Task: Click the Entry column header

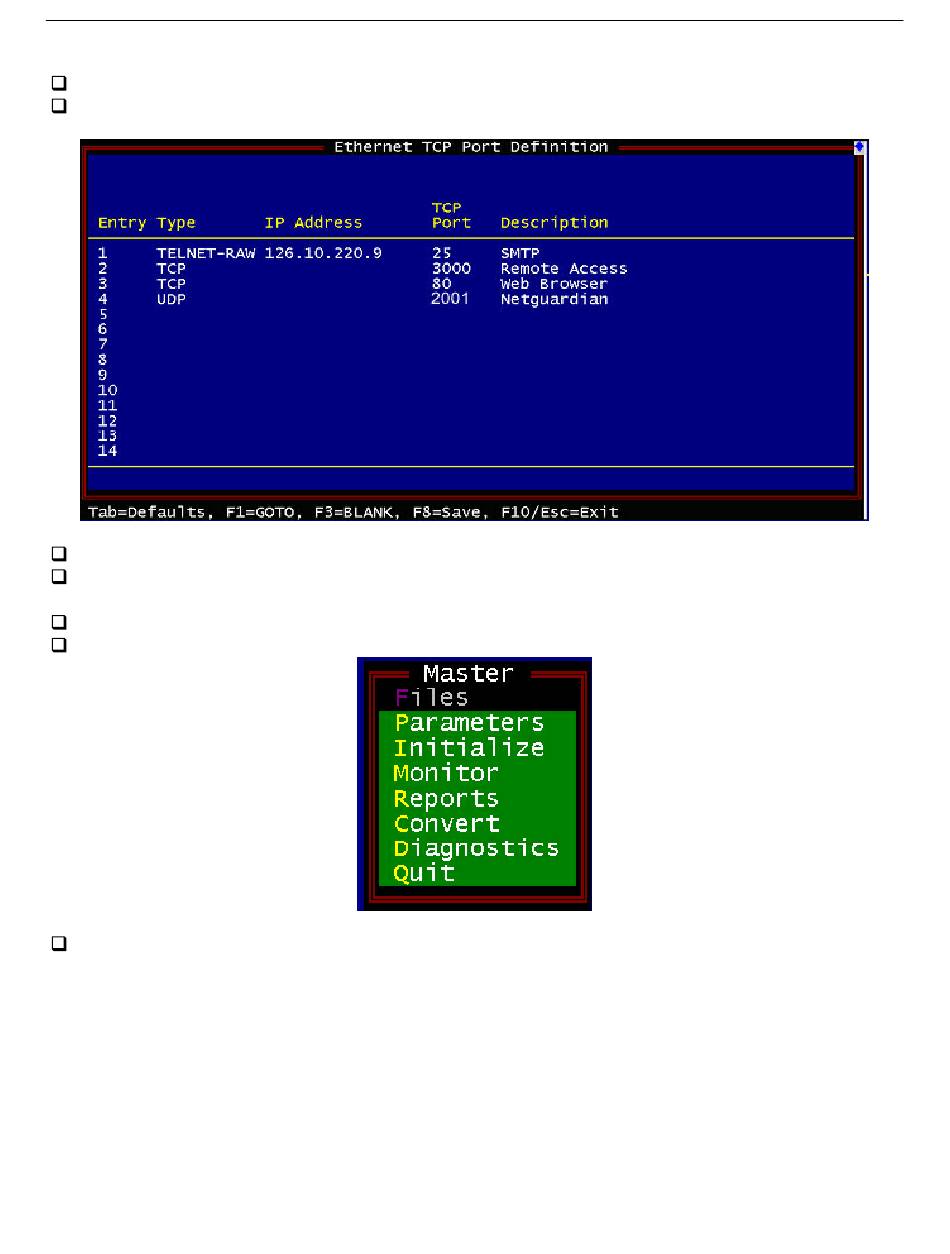Action: pos(122,223)
